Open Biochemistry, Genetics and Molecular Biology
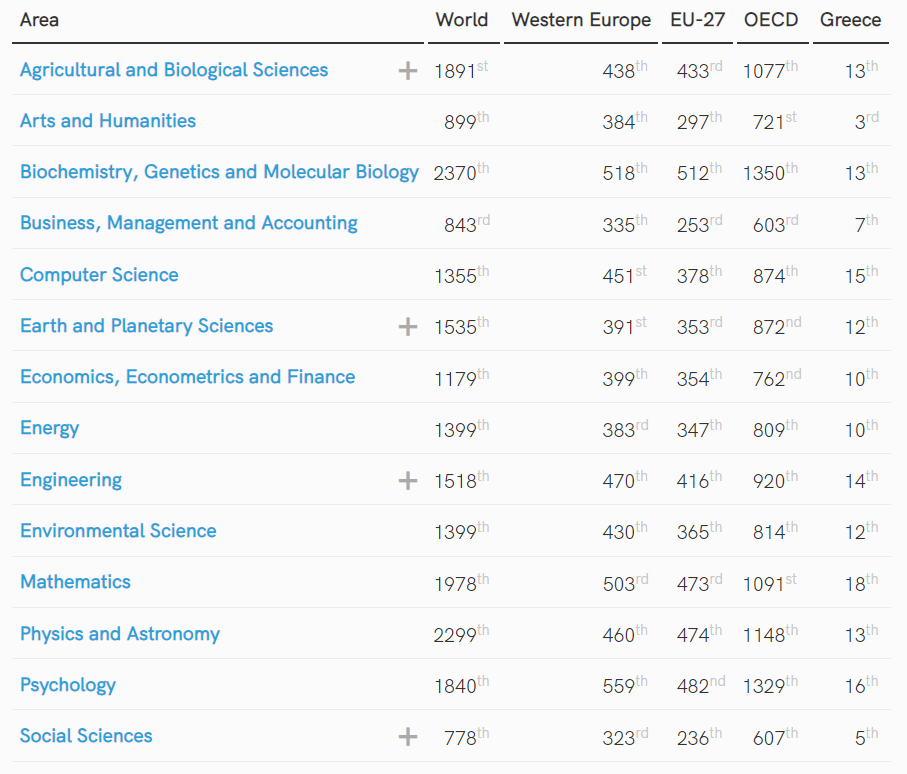The width and height of the screenshot is (907, 774). 219,172
